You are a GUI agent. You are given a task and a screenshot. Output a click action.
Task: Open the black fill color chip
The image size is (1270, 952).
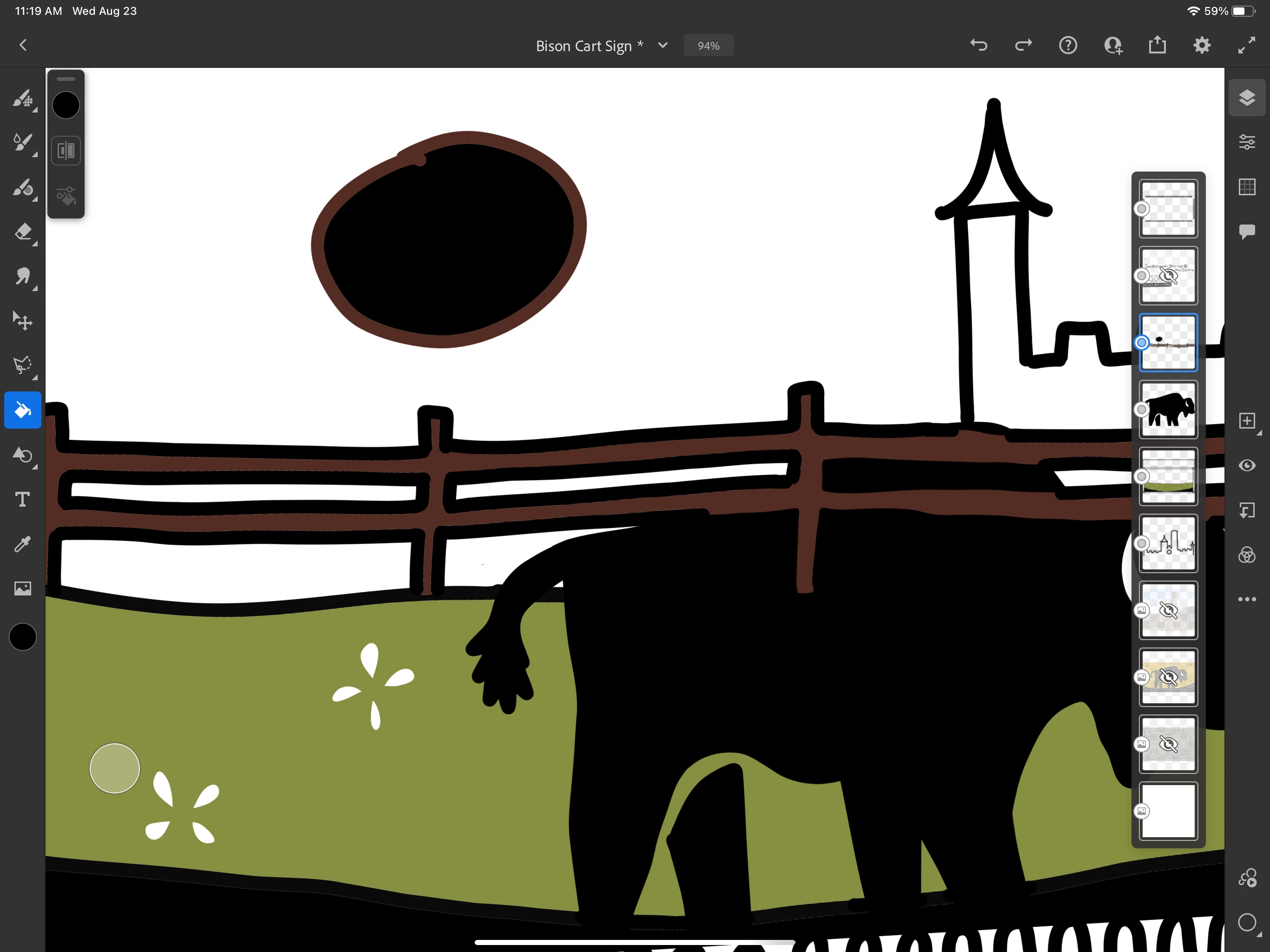pos(66,106)
